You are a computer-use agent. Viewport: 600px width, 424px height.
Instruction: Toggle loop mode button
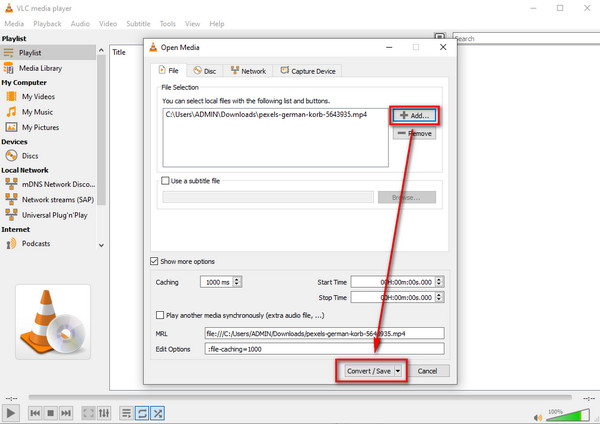[142, 413]
